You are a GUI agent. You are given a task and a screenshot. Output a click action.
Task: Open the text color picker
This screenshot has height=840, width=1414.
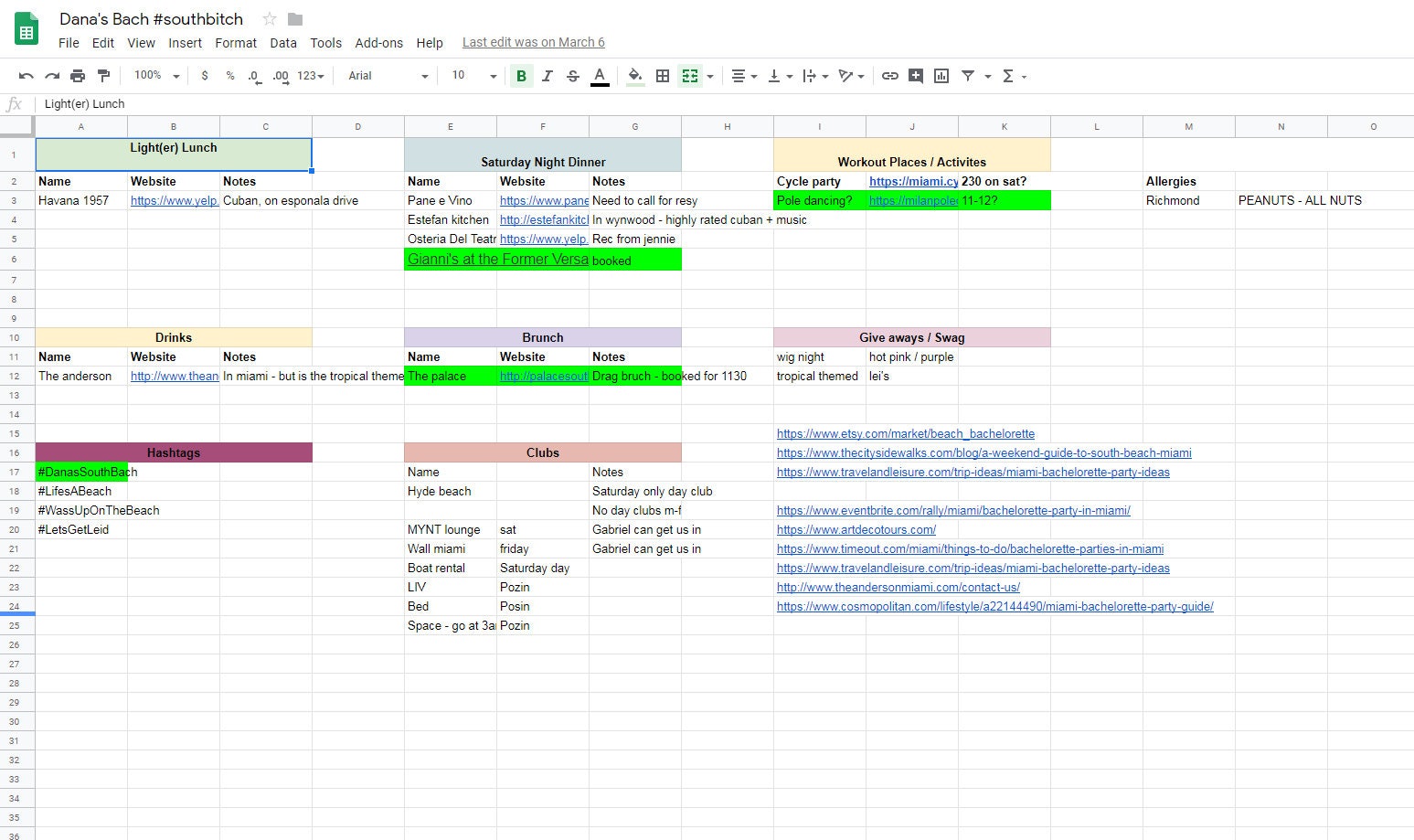coord(600,76)
